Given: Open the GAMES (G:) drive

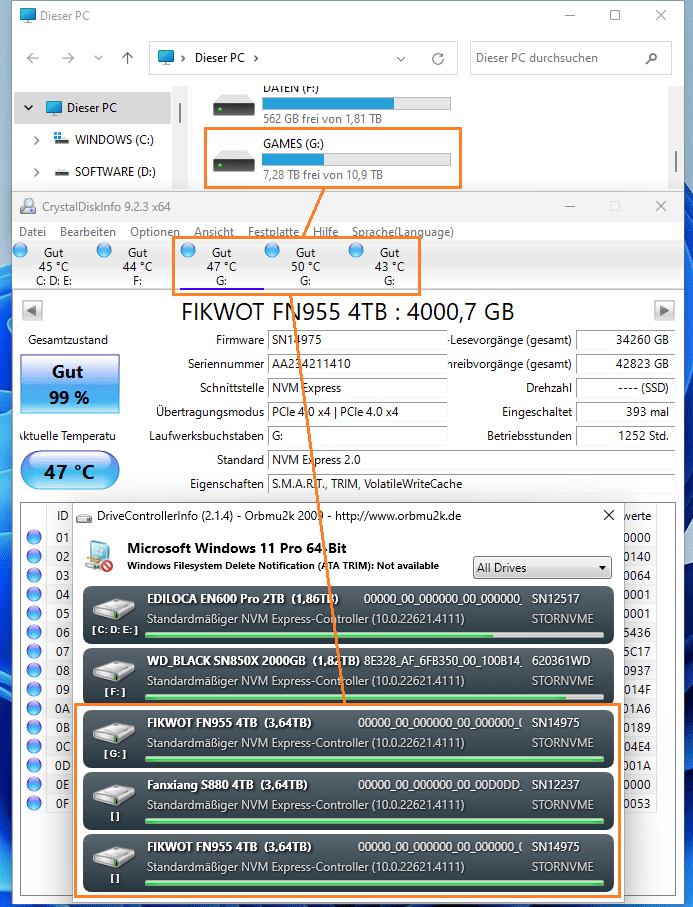Looking at the screenshot, I should (333, 158).
